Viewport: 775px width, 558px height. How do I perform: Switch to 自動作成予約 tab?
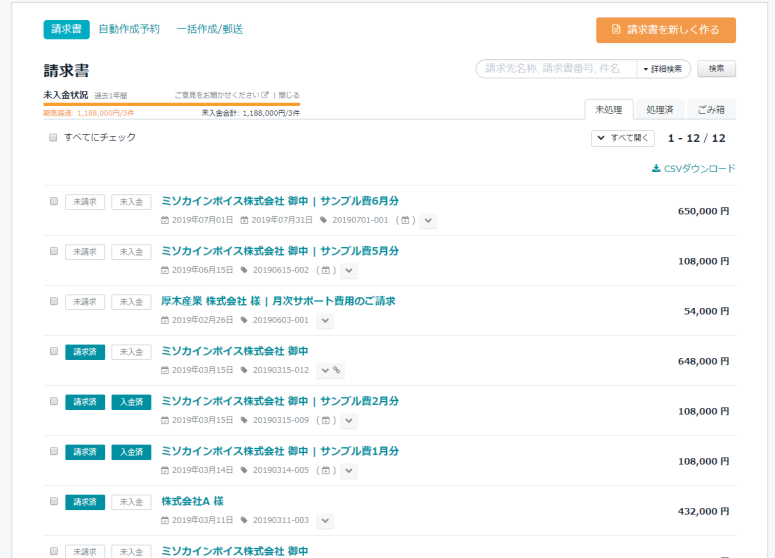[129, 29]
